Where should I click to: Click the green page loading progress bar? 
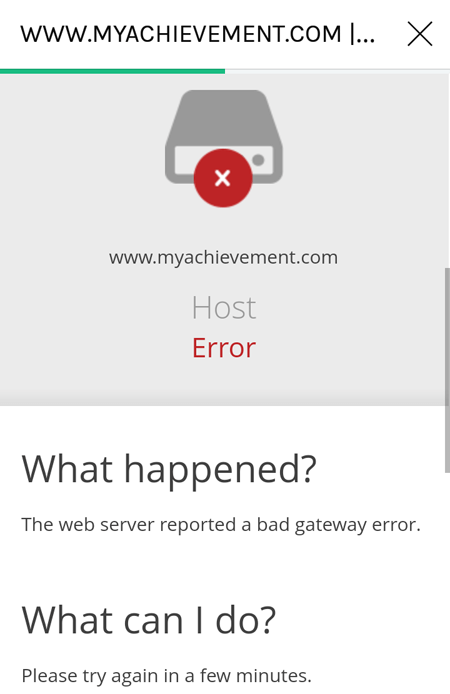click(x=112, y=71)
